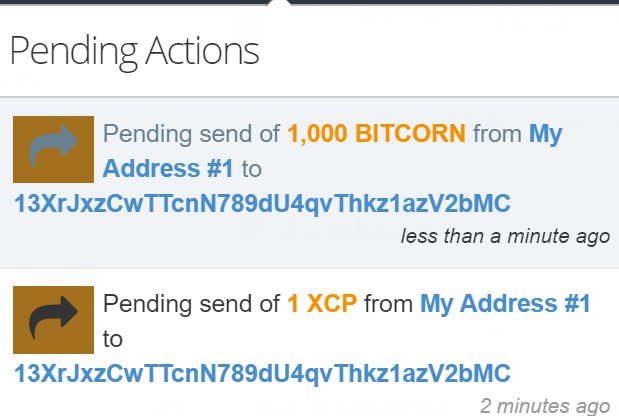Image resolution: width=619 pixels, height=416 pixels.
Task: Click the send arrow icon beside BITCORN entry
Action: point(53,149)
